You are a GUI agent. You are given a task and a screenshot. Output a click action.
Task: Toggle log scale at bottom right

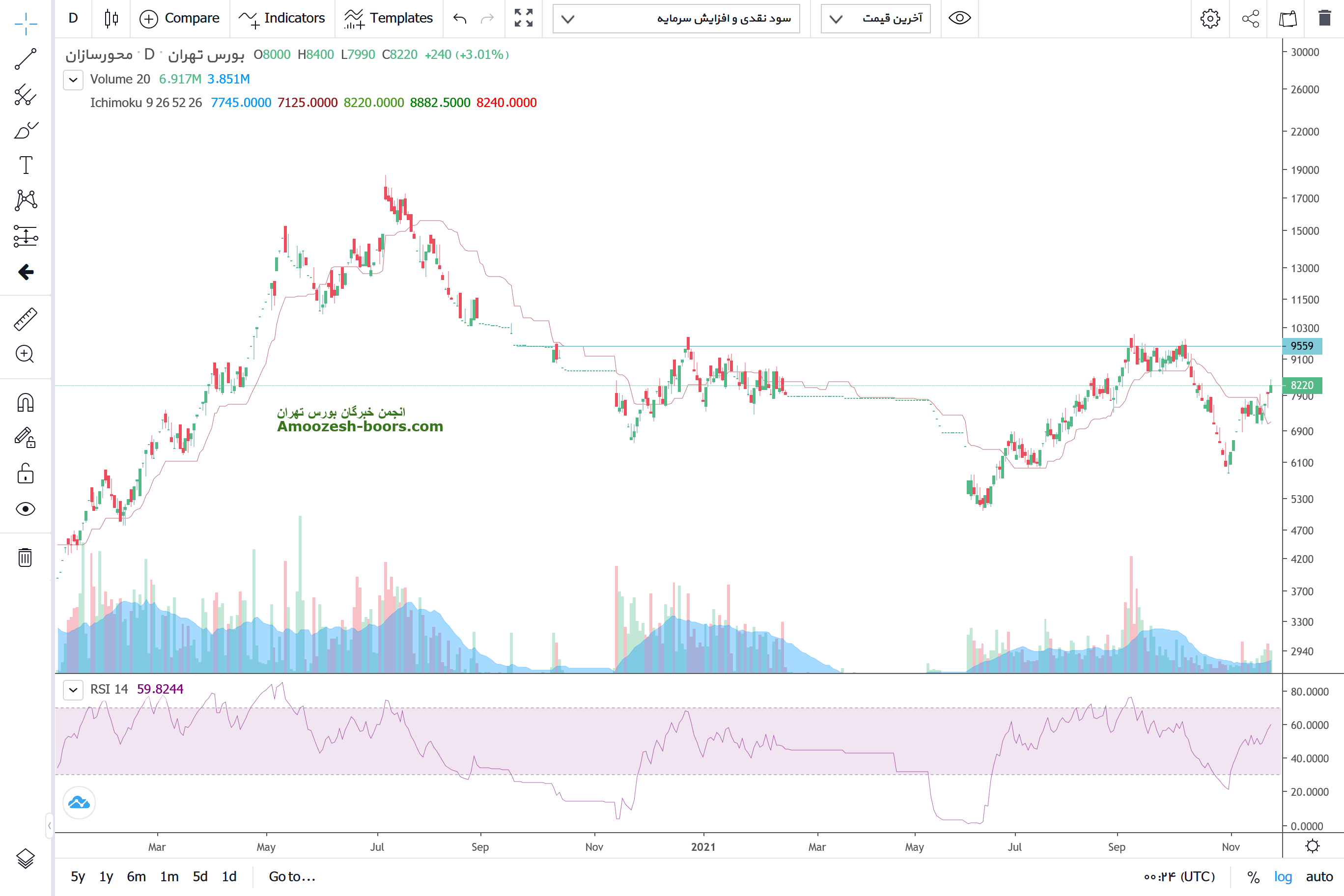click(1283, 876)
